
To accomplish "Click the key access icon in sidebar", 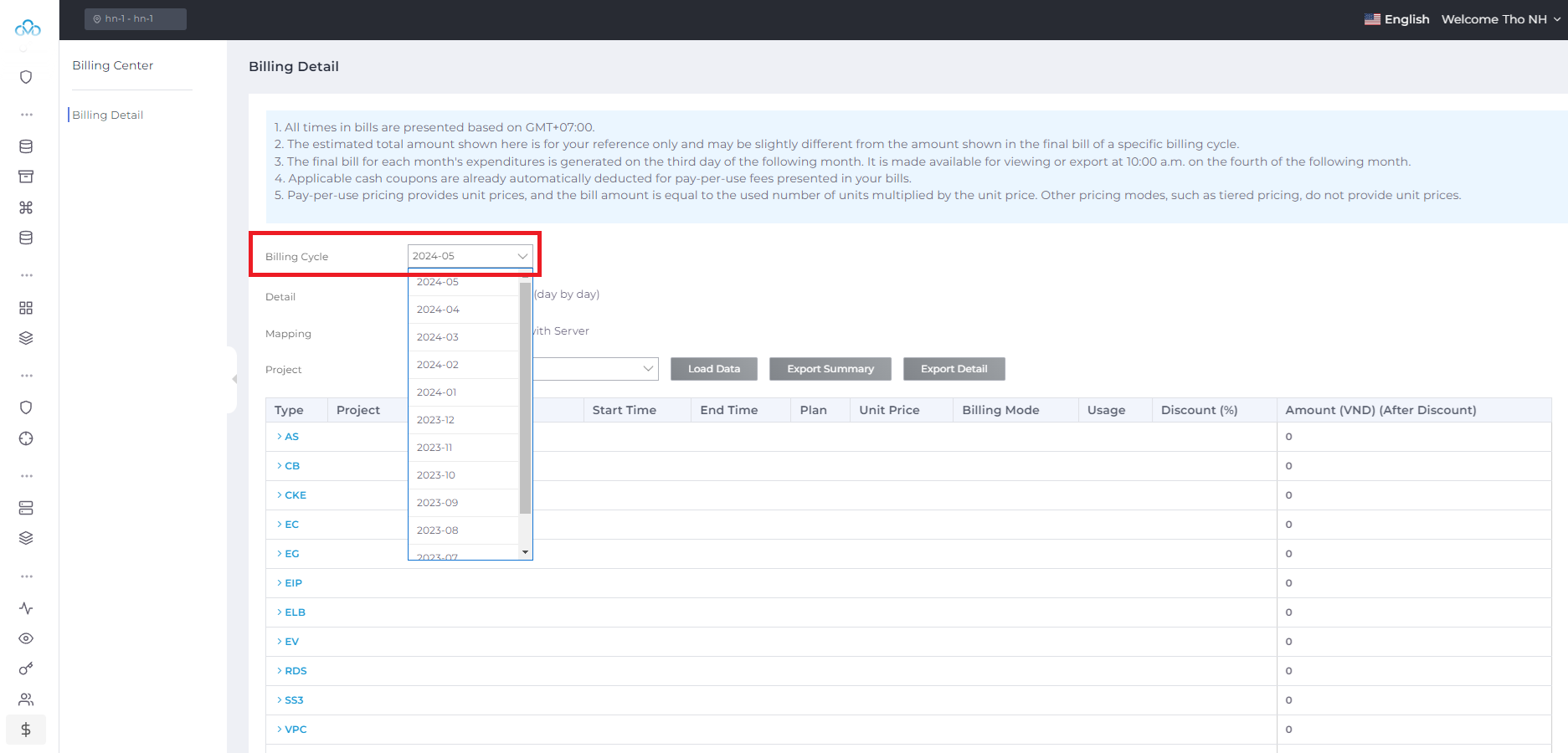I will pos(26,668).
